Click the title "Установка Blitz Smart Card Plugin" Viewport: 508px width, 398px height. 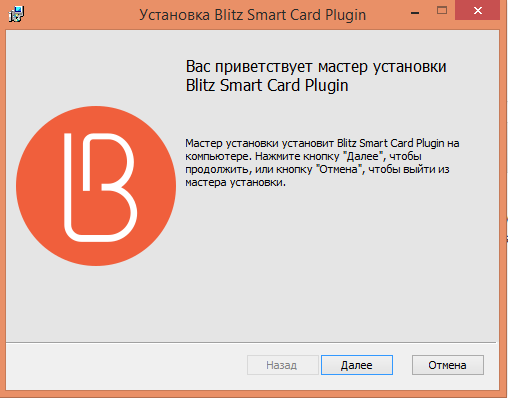tap(253, 15)
